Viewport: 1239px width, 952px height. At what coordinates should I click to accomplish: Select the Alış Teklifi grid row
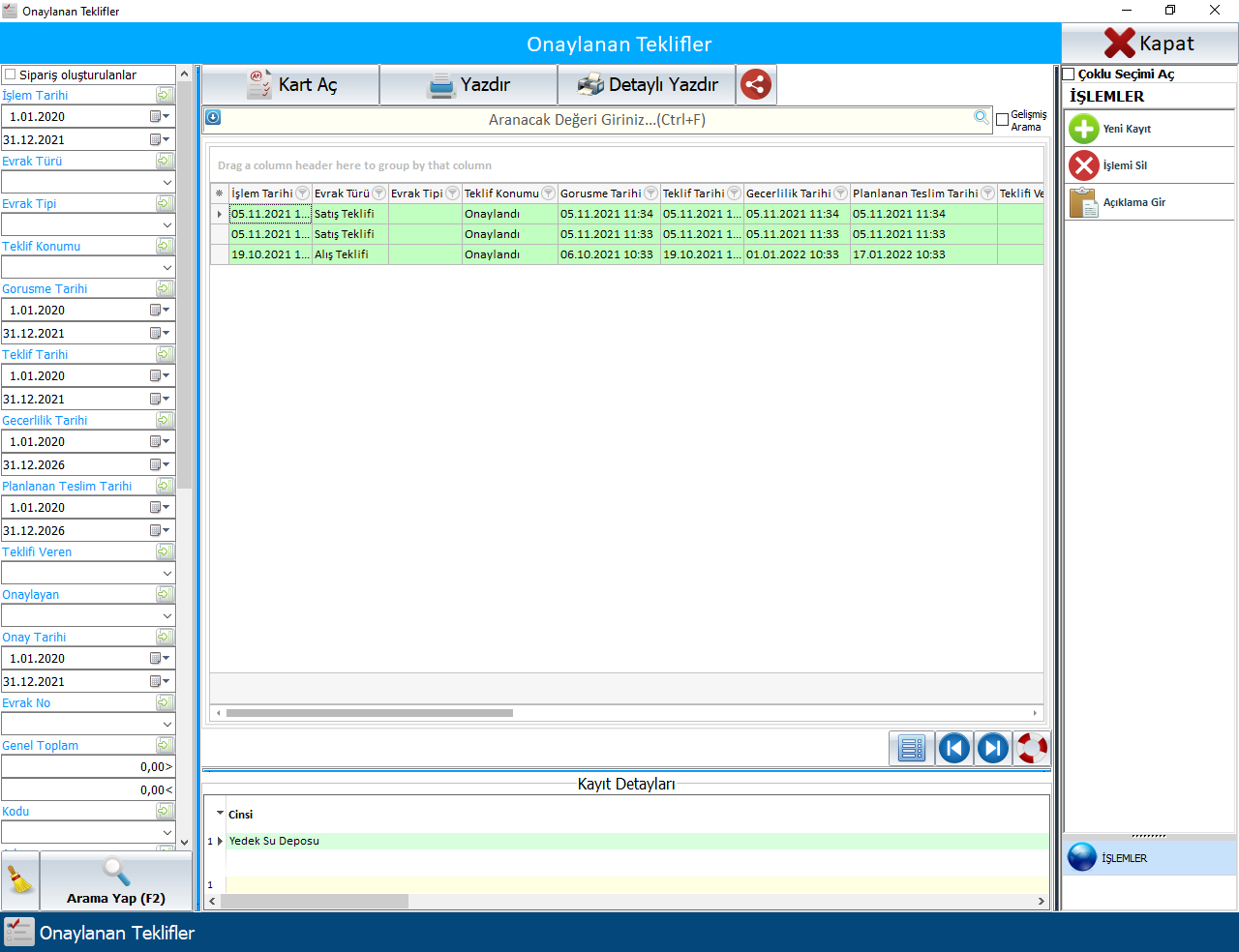(626, 254)
